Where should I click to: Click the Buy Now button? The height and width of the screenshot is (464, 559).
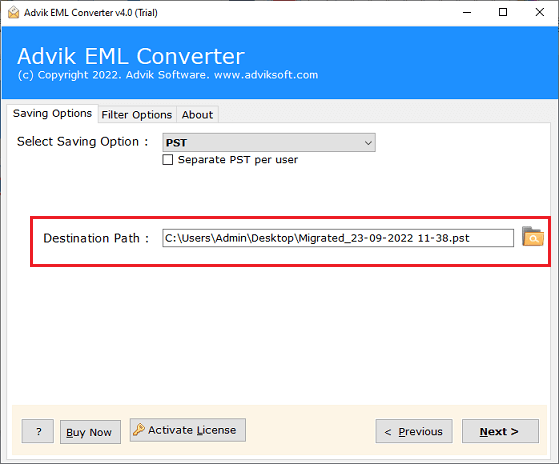tap(90, 432)
